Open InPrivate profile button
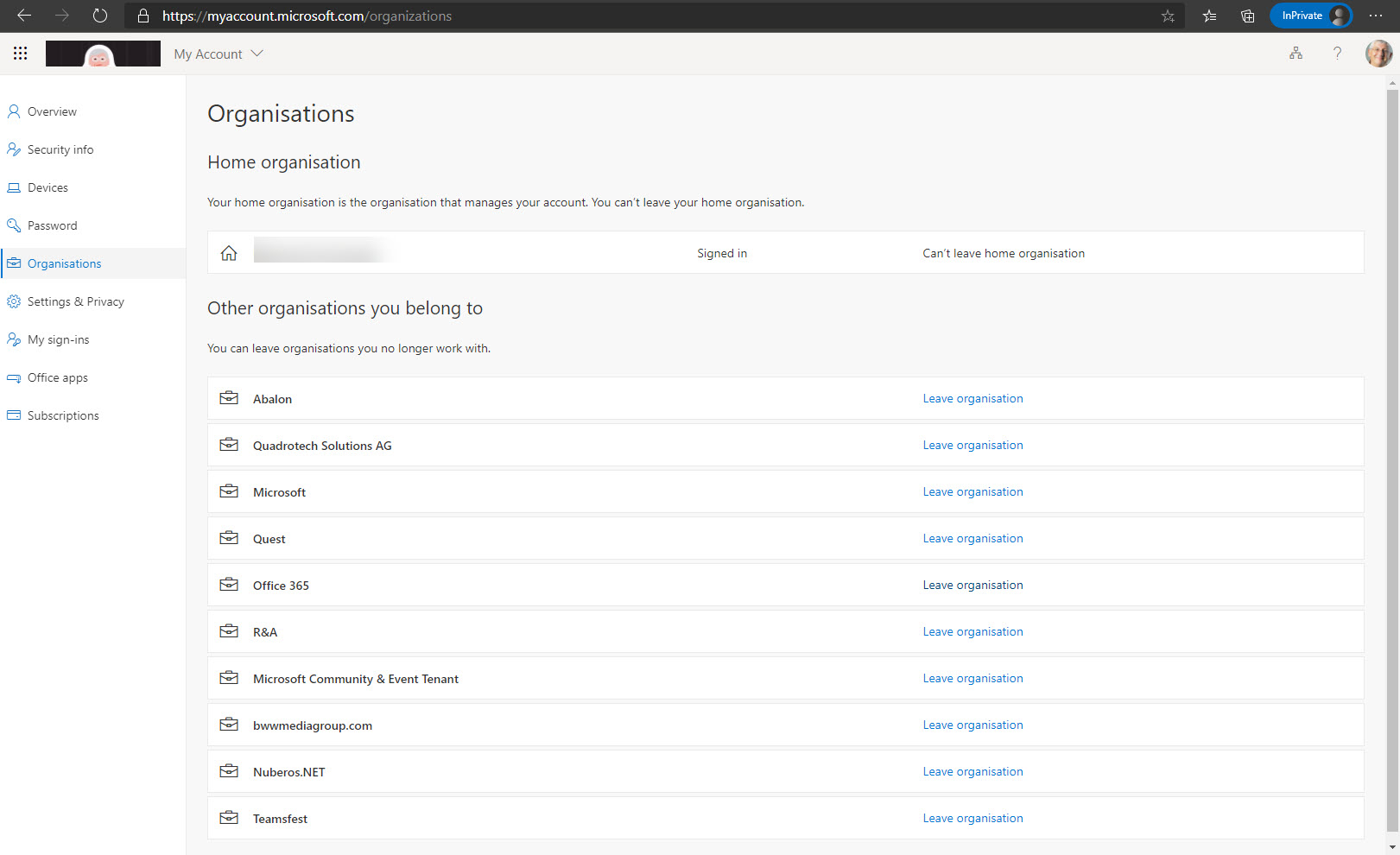The width and height of the screenshot is (1400, 855). pyautogui.click(x=1311, y=16)
